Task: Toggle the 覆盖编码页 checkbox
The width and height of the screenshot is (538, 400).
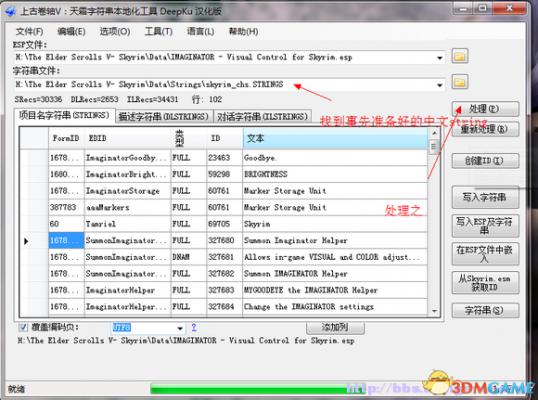Action: coord(23,327)
